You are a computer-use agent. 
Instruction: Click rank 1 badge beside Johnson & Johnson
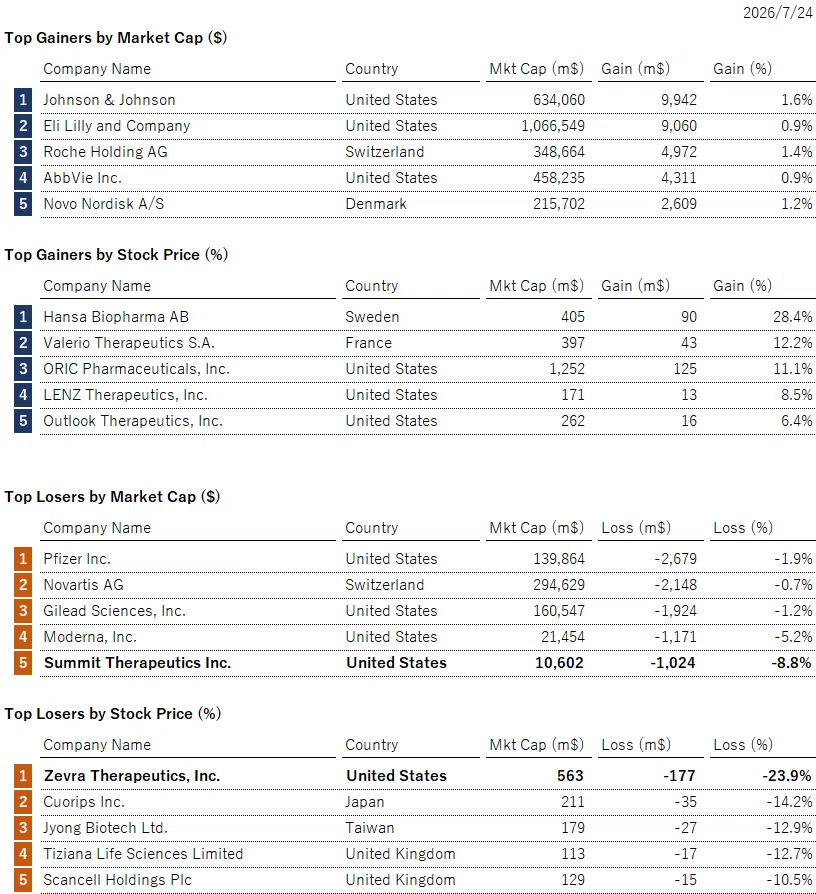pos(23,100)
